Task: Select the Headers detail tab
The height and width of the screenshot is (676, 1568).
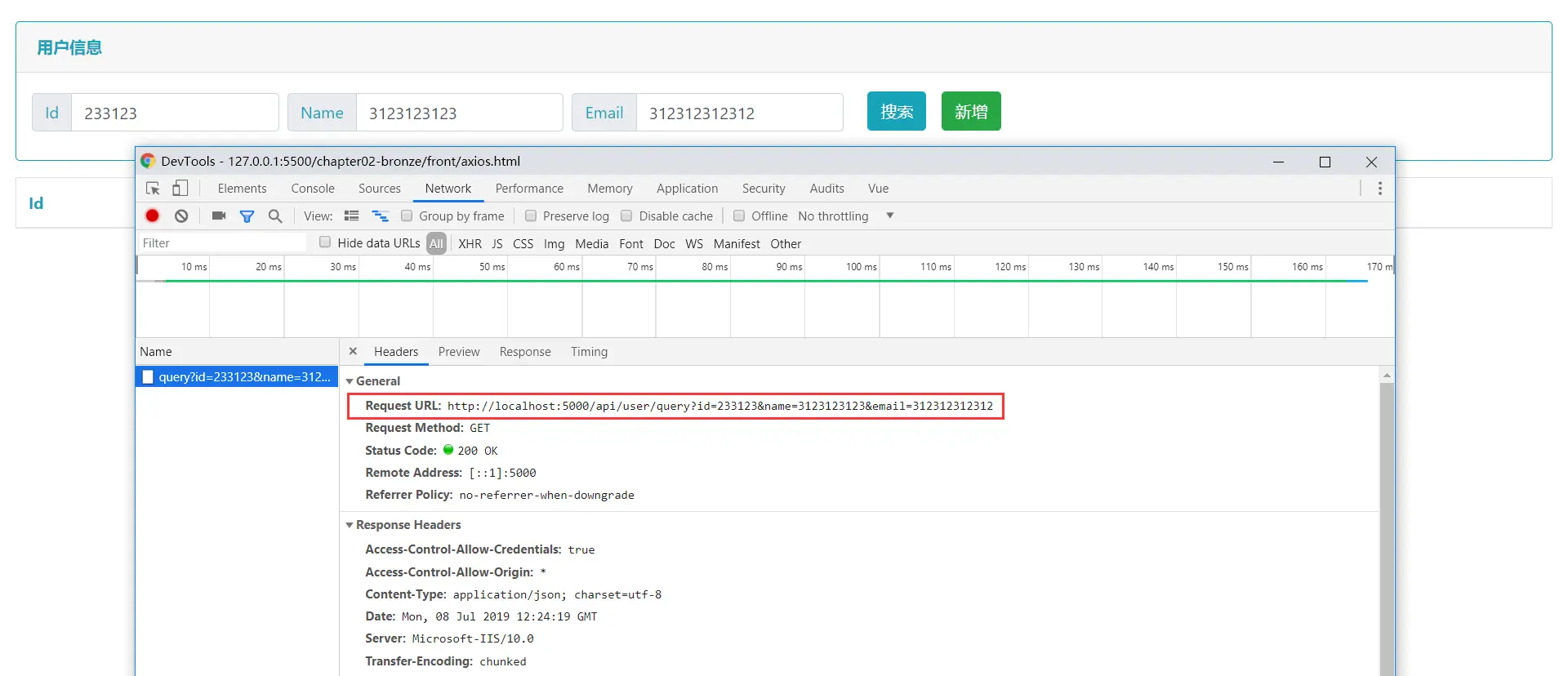Action: pyautogui.click(x=396, y=352)
